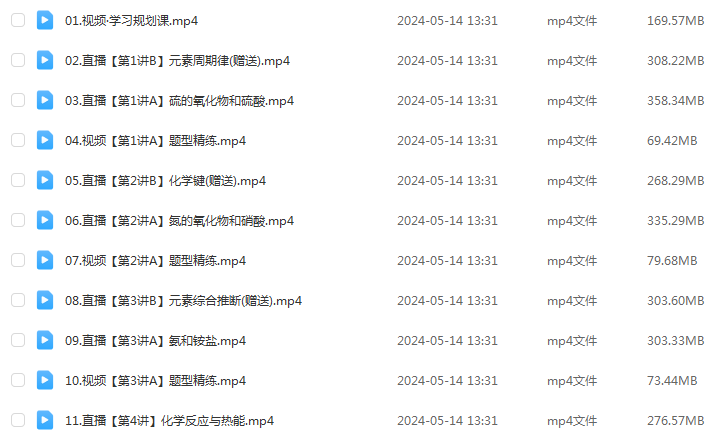
Task: Enable checkbox for 11.直播【第4讲】化学反应与热能
Action: [18, 420]
